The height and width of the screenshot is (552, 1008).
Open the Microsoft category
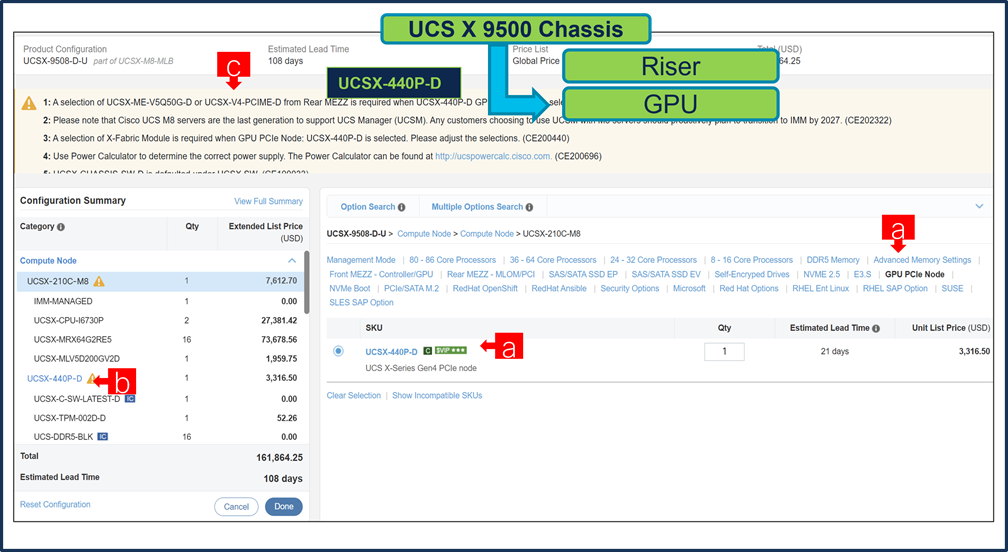(689, 289)
